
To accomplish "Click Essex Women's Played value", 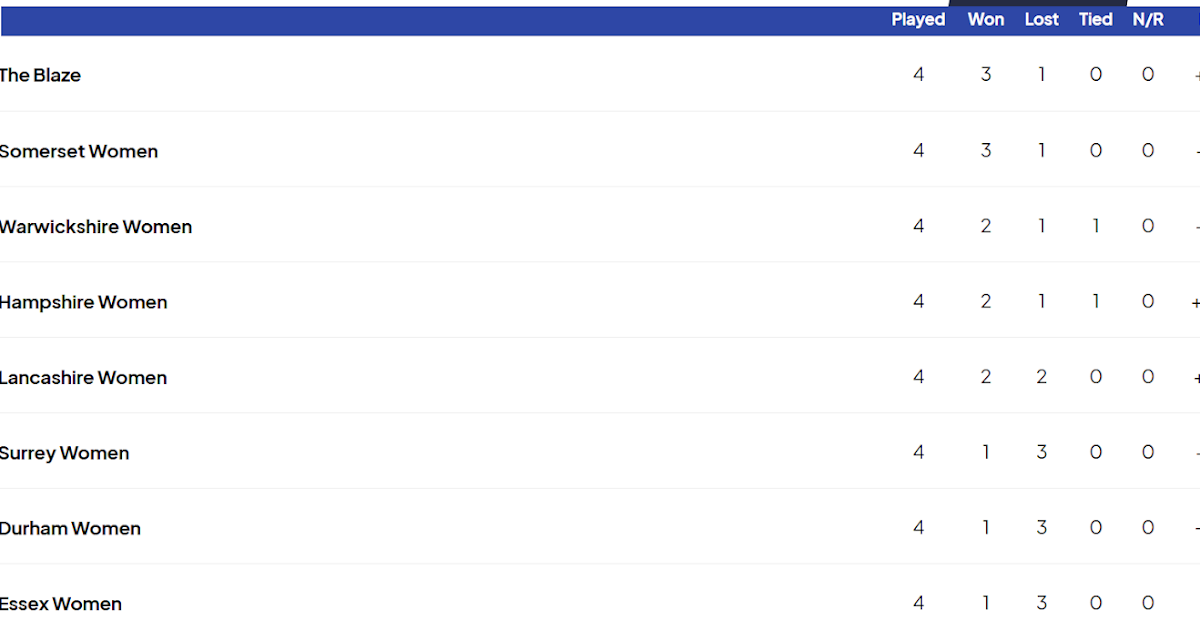I will [x=918, y=603].
